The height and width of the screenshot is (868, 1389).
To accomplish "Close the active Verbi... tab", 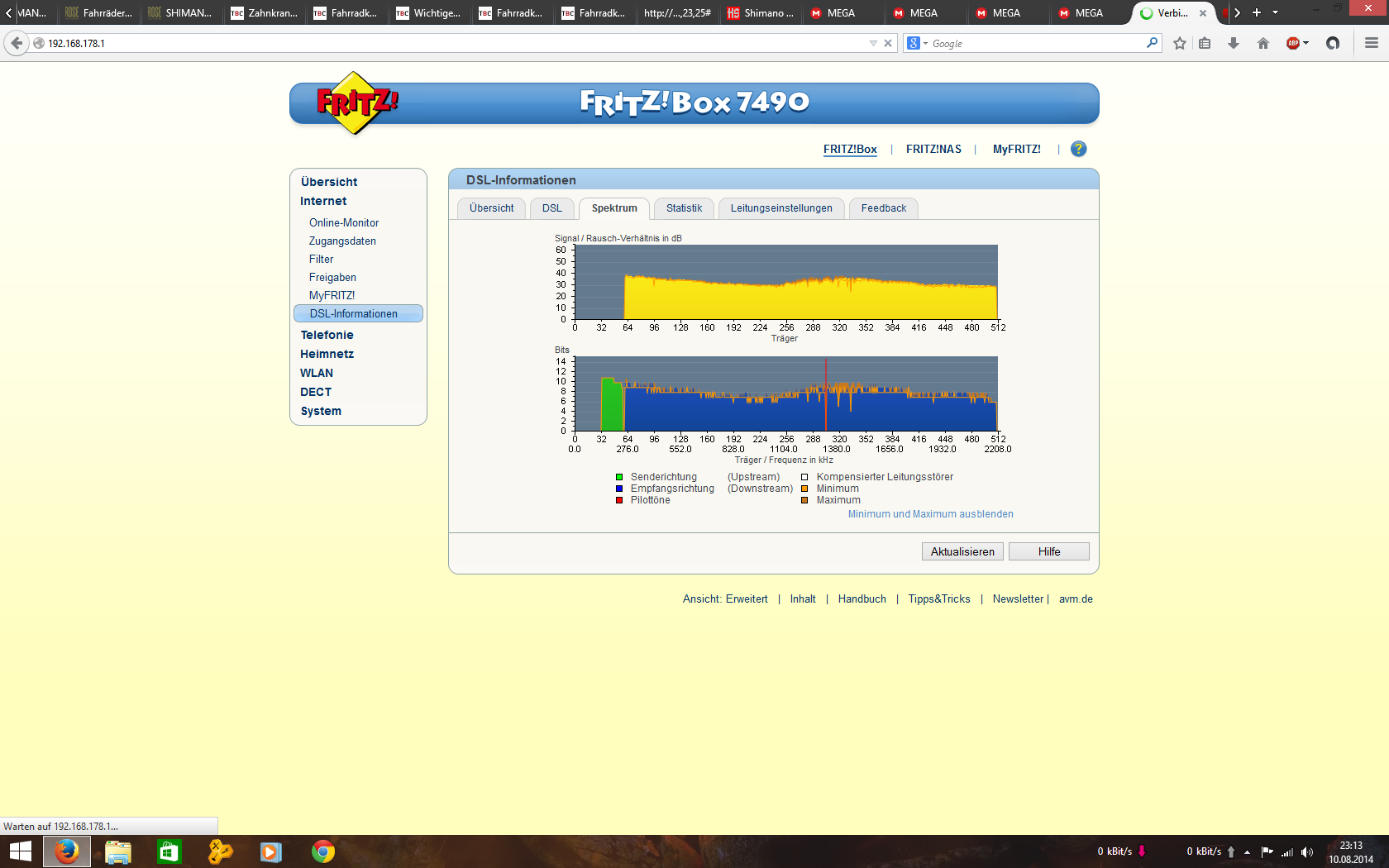I will tap(1203, 13).
